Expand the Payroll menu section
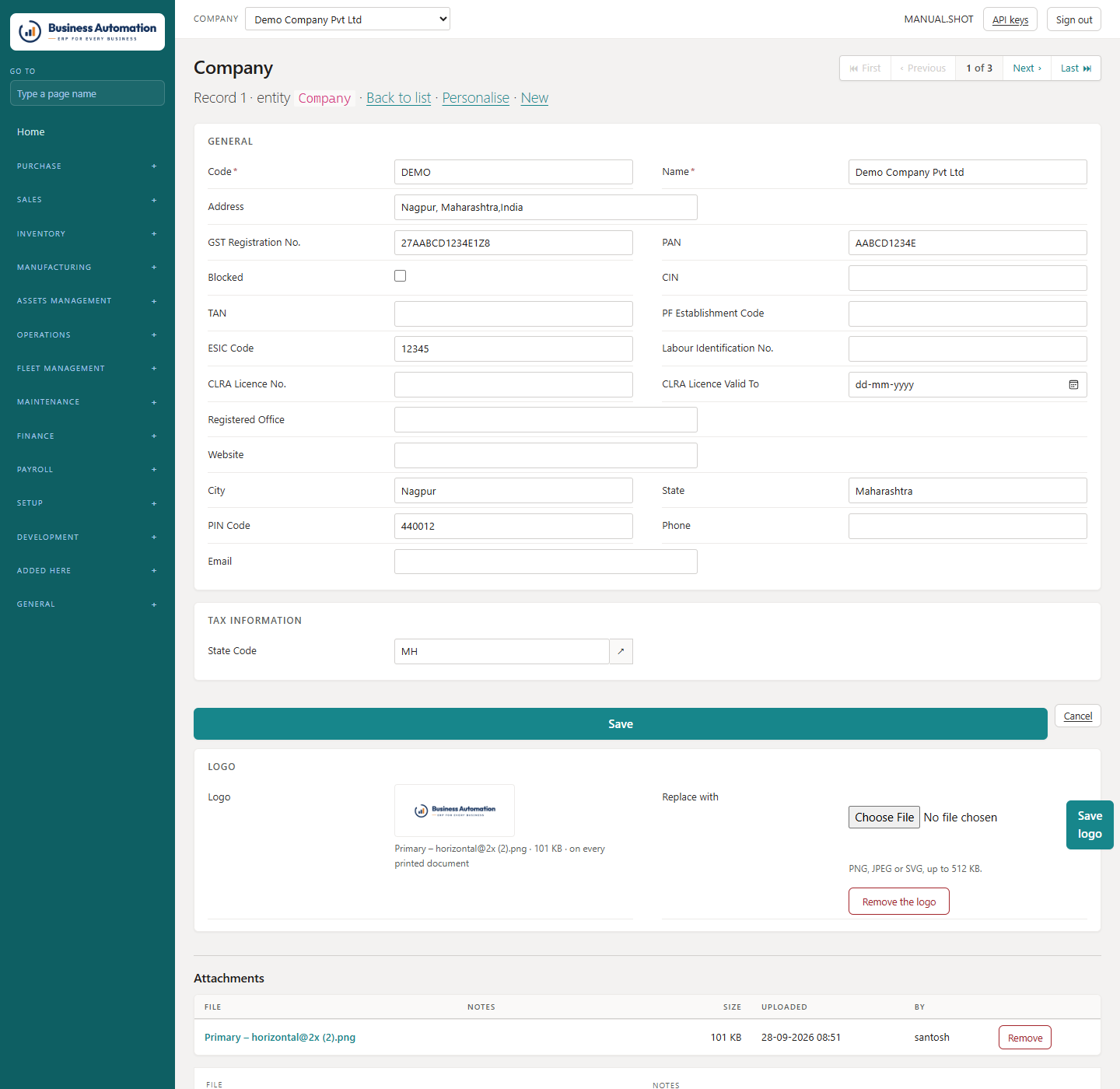The image size is (1120, 1089). pos(87,469)
